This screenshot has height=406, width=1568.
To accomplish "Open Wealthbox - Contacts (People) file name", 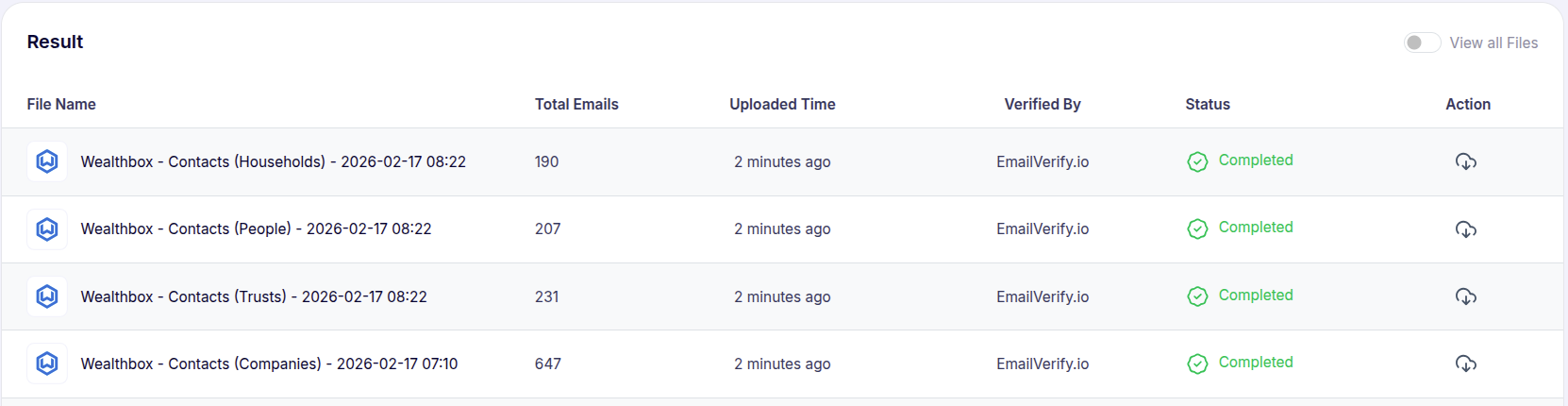I will coord(257,228).
